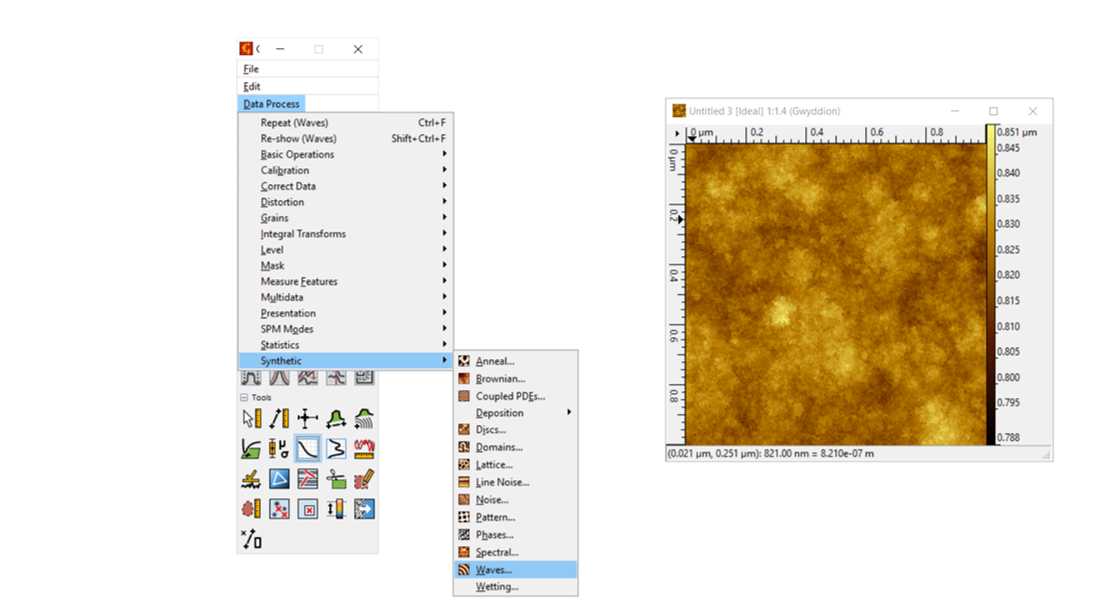The image size is (1095, 611).
Task: Select the blue triangle Three Point Level tool
Action: click(279, 479)
